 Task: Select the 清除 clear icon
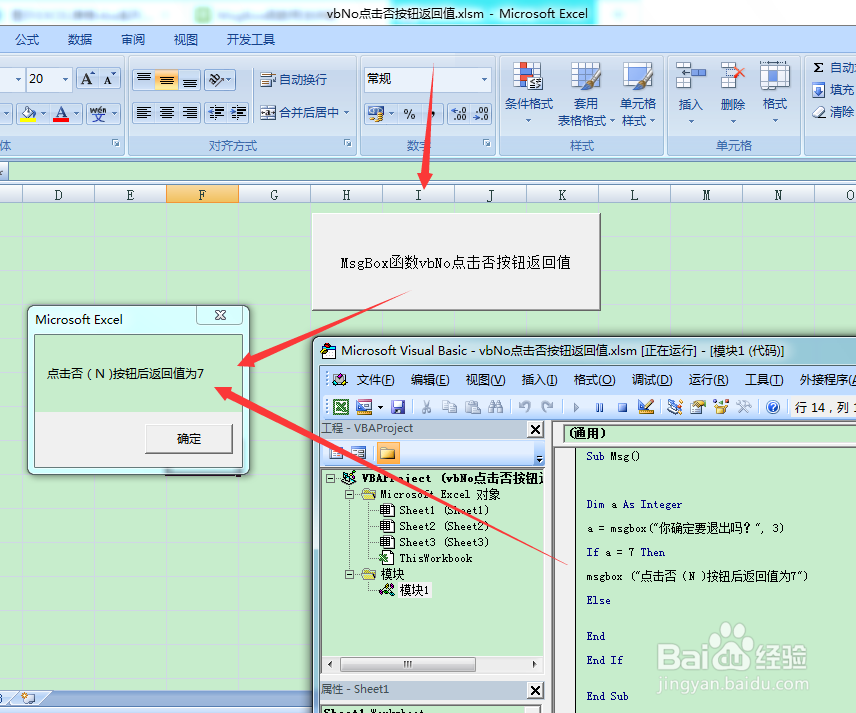822,112
